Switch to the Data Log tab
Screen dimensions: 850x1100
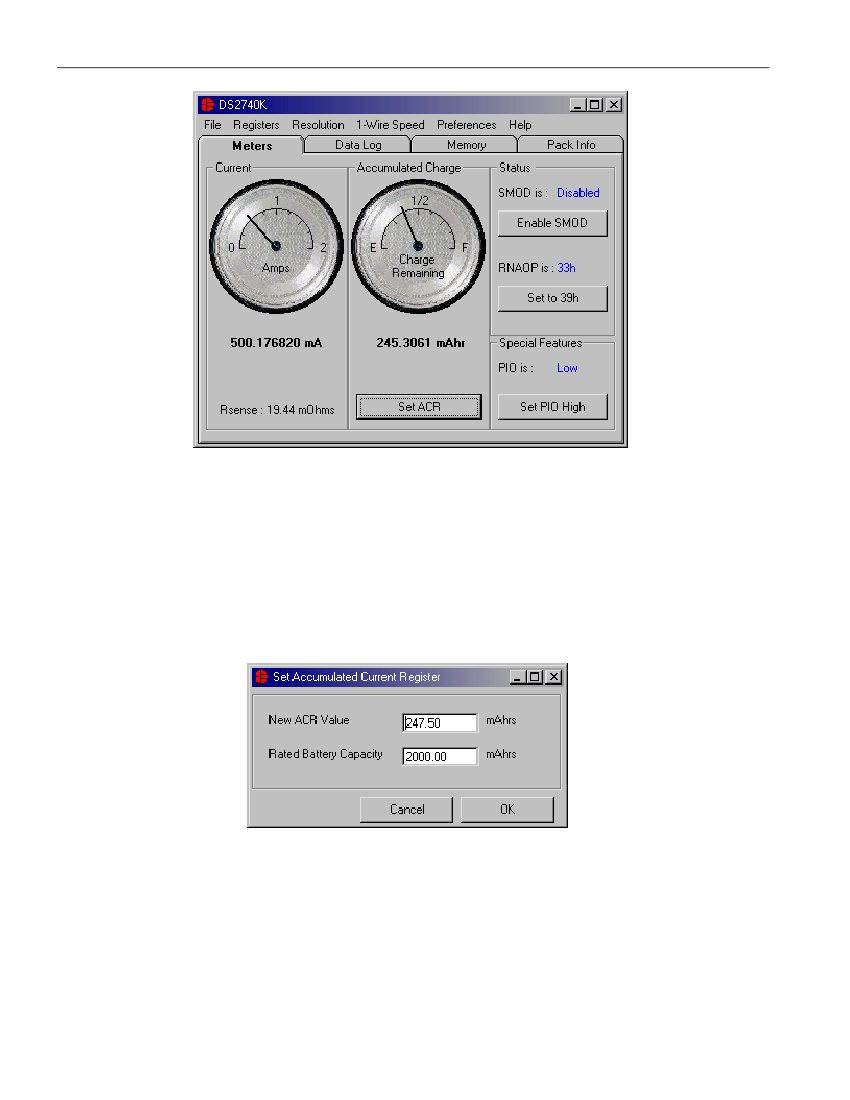[x=358, y=145]
